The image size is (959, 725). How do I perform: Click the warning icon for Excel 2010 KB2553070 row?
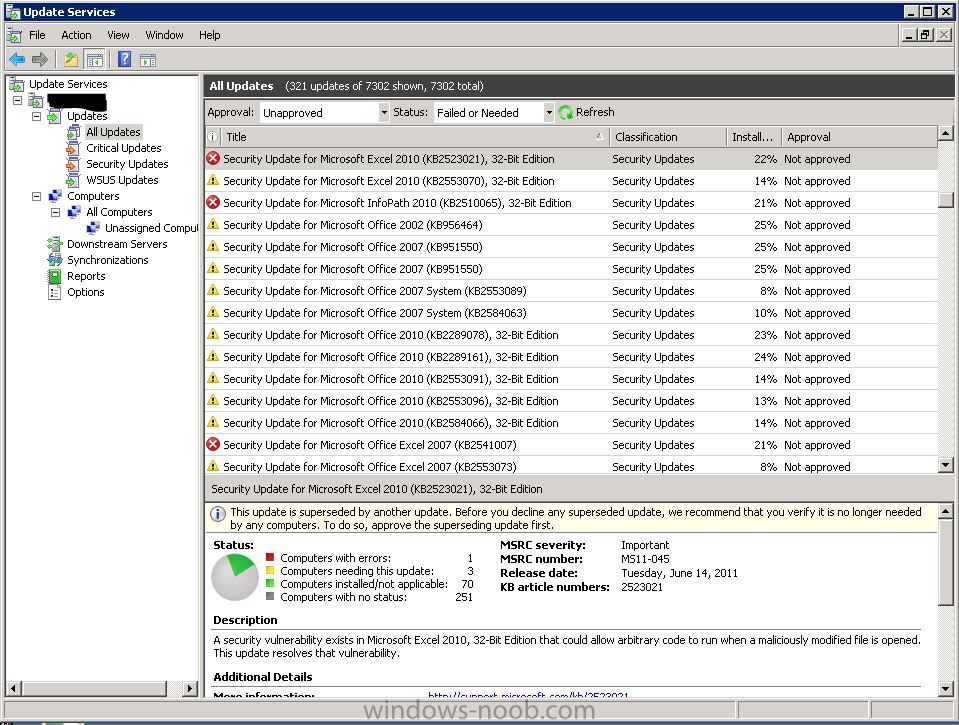click(213, 180)
